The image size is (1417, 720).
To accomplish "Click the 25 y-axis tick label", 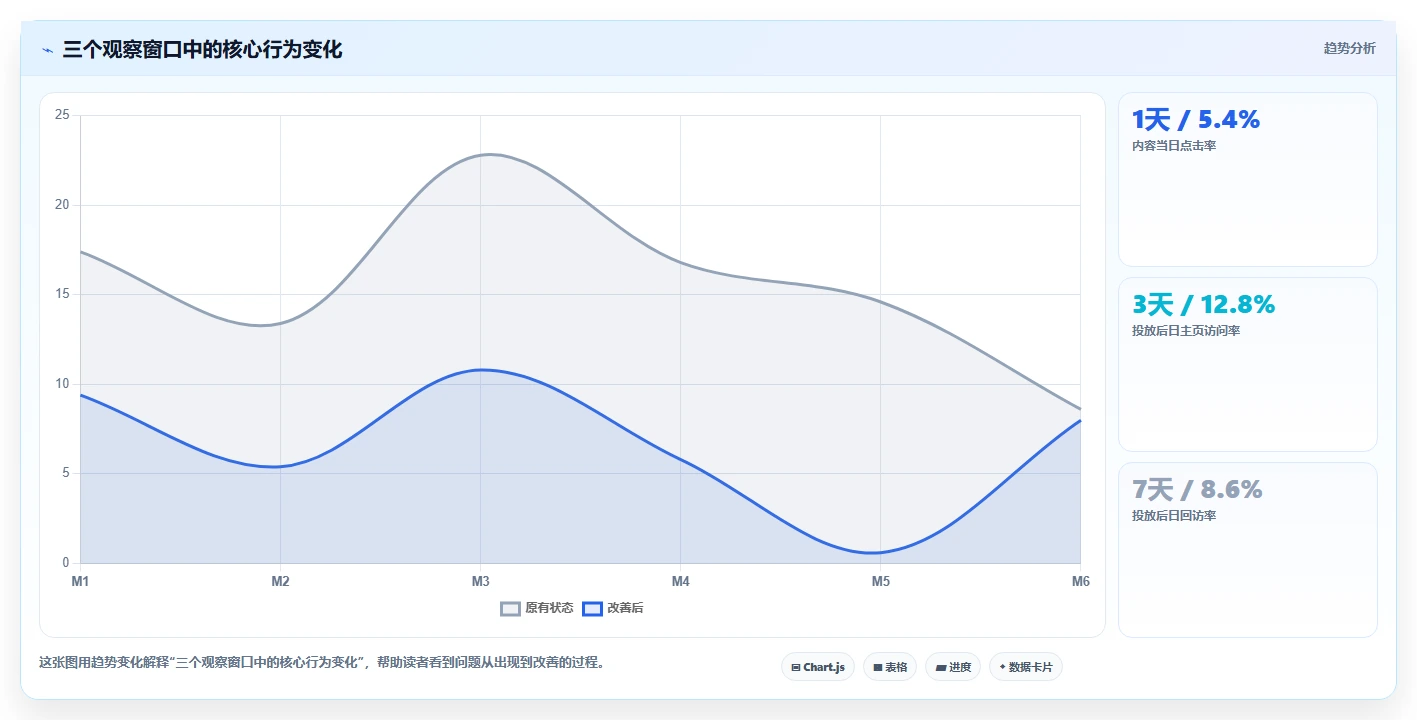I will 62,115.
